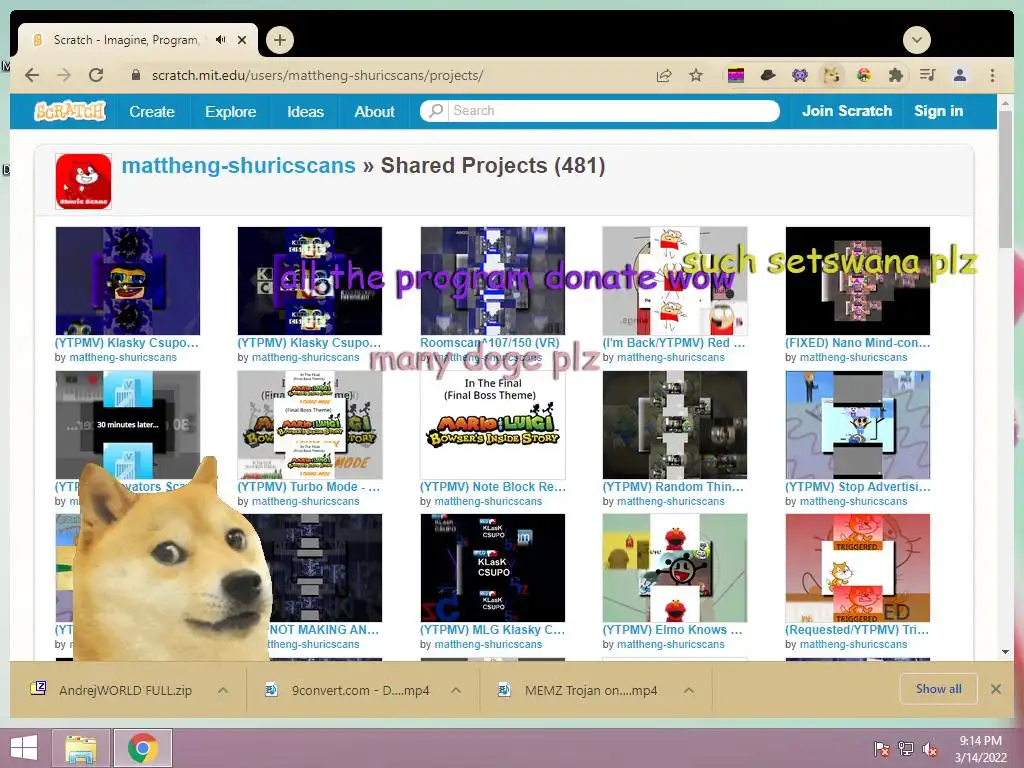Open network tray icon
Screen dimensions: 1024x768
pos(906,749)
